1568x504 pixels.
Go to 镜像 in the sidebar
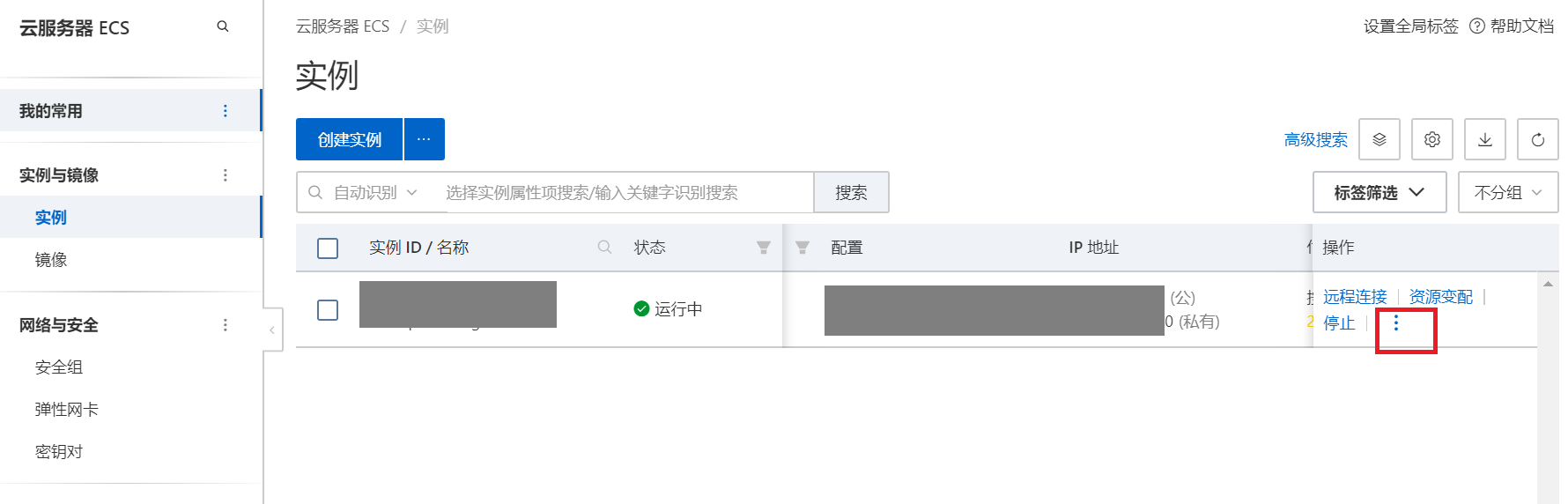click(x=51, y=260)
